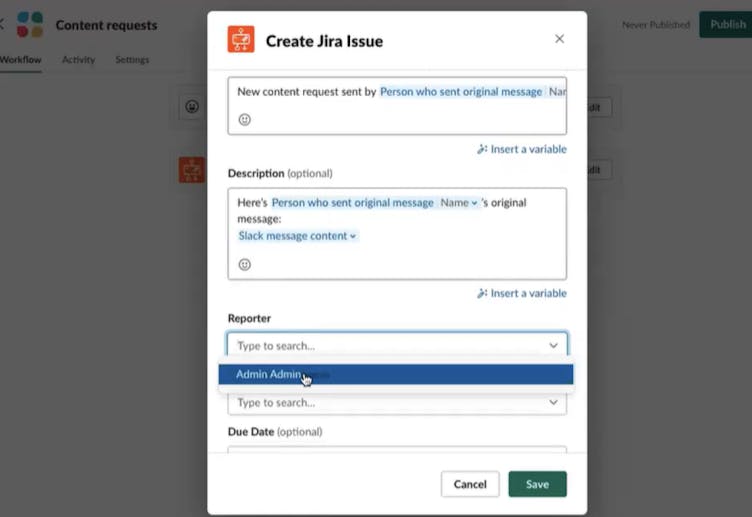Insert a variable below the Description field
752x517 pixels.
point(522,293)
